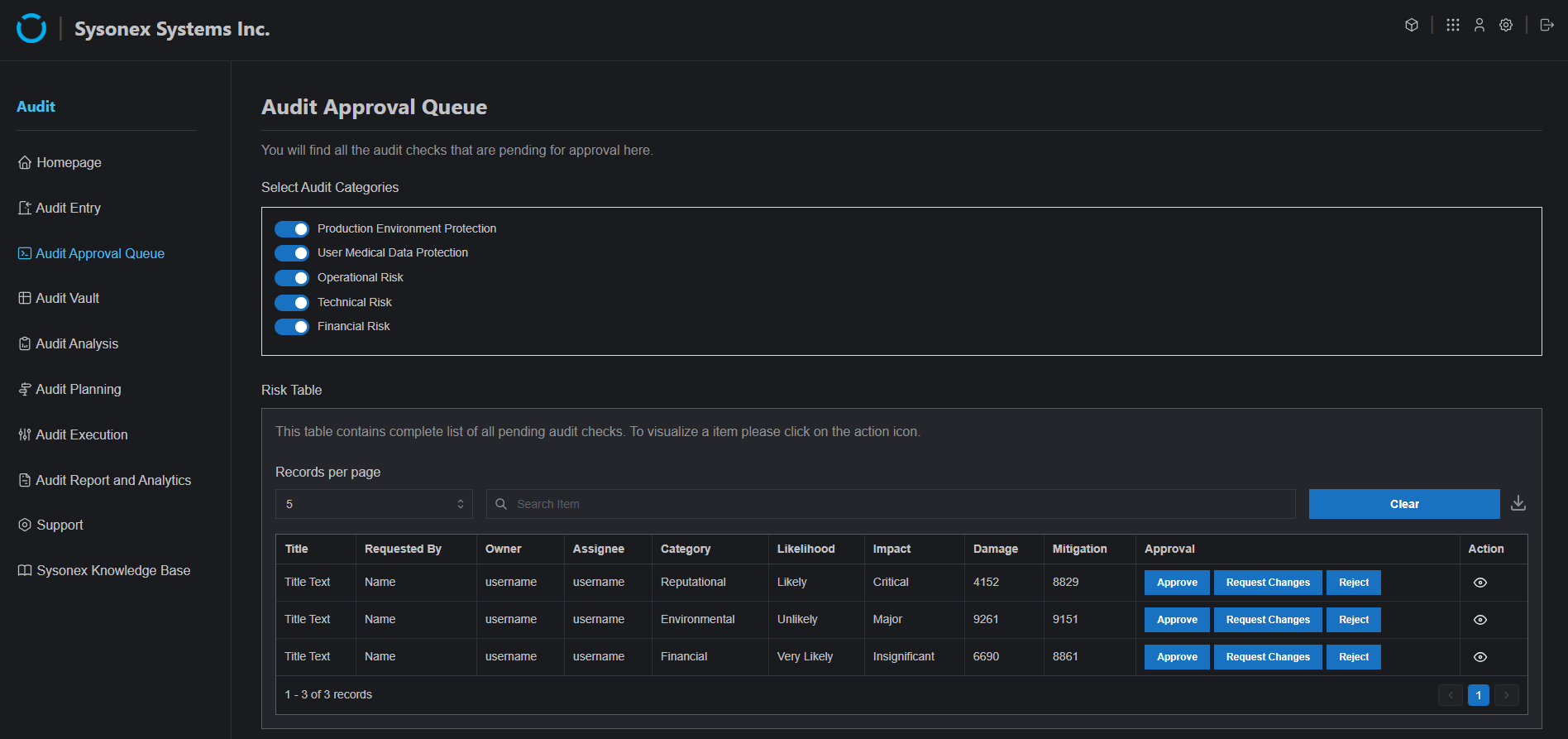Click the cube icon in top header

click(1412, 25)
